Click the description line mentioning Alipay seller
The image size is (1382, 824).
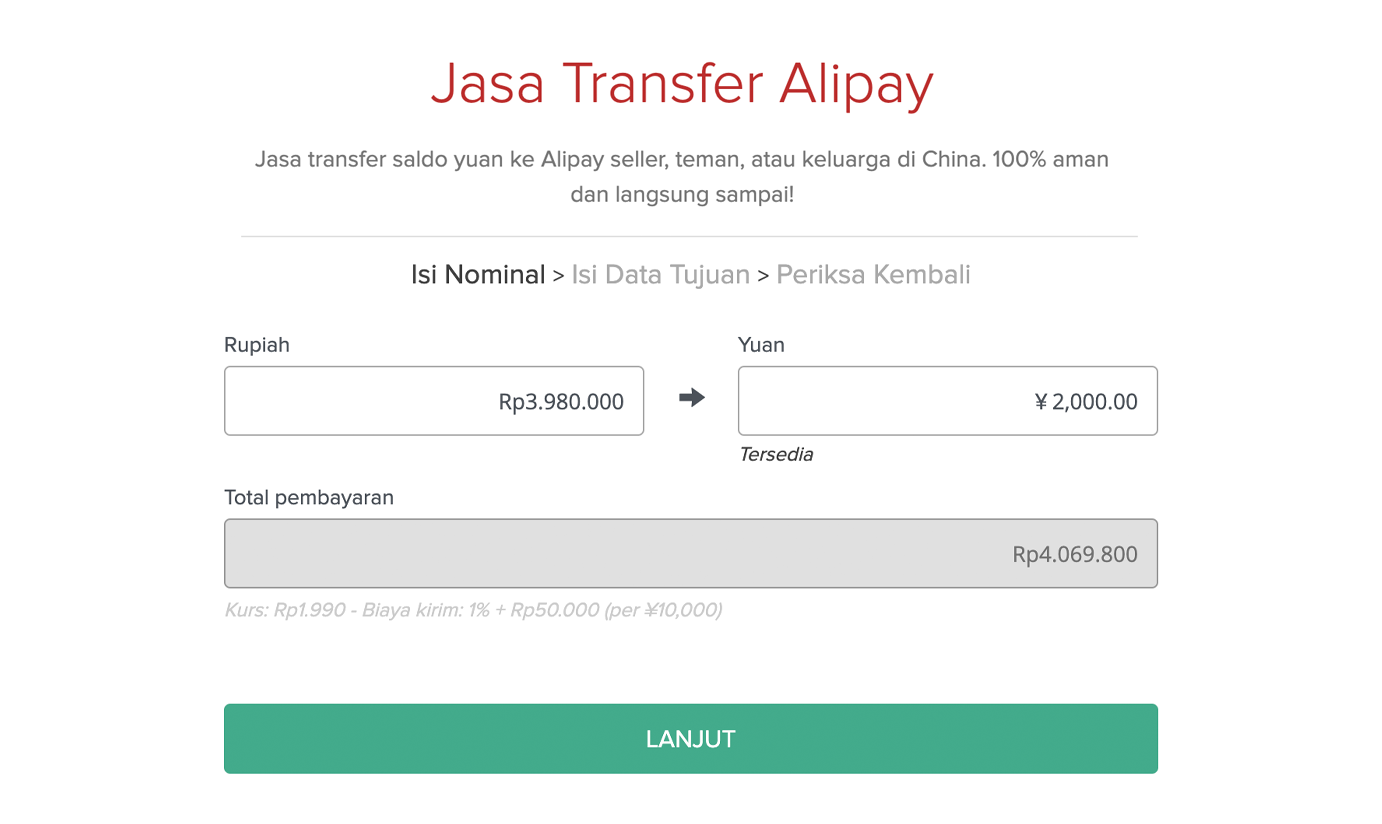click(681, 159)
